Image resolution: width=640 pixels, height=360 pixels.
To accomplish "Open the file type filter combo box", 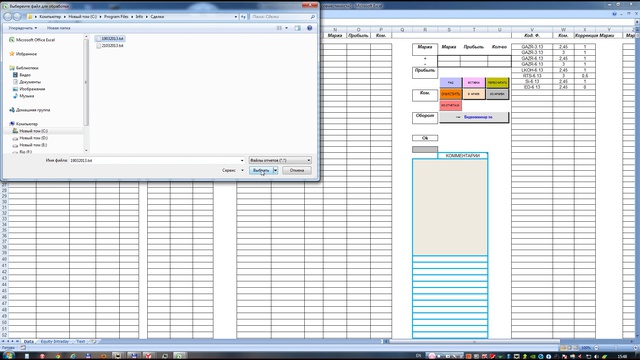I will point(280,160).
